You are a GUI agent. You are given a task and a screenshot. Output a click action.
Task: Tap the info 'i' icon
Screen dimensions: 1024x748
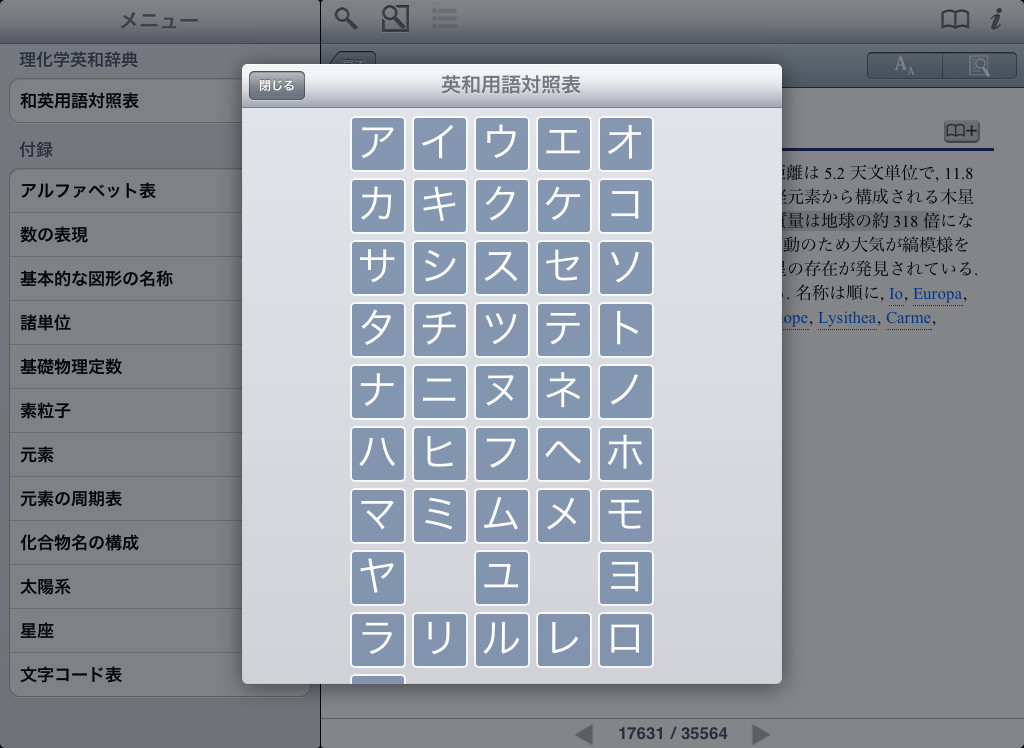click(x=995, y=19)
